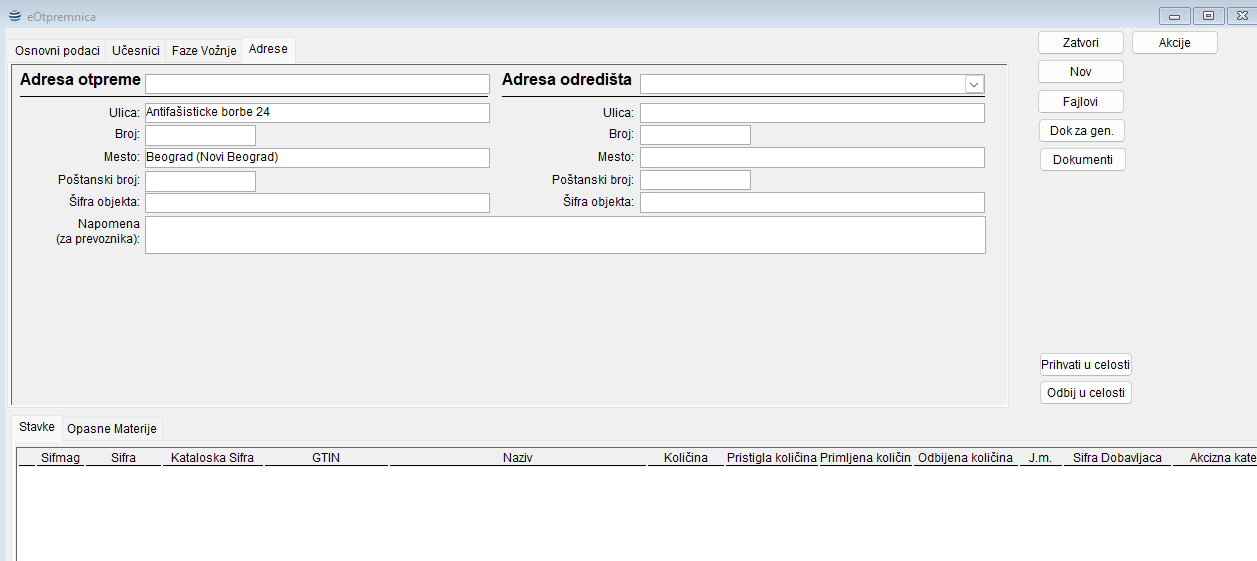Expand the Adresa odredišta dropdown
This screenshot has width=1257, height=561.
973,84
